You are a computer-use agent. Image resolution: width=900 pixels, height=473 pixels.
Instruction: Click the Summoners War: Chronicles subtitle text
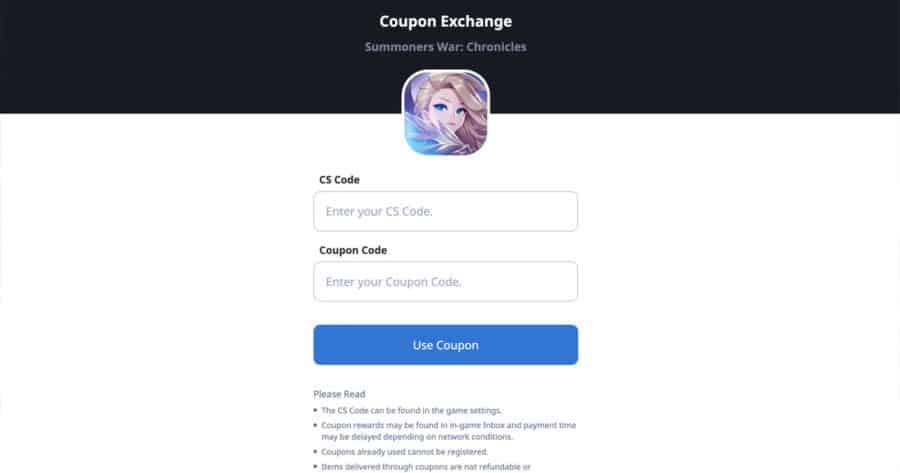click(445, 47)
